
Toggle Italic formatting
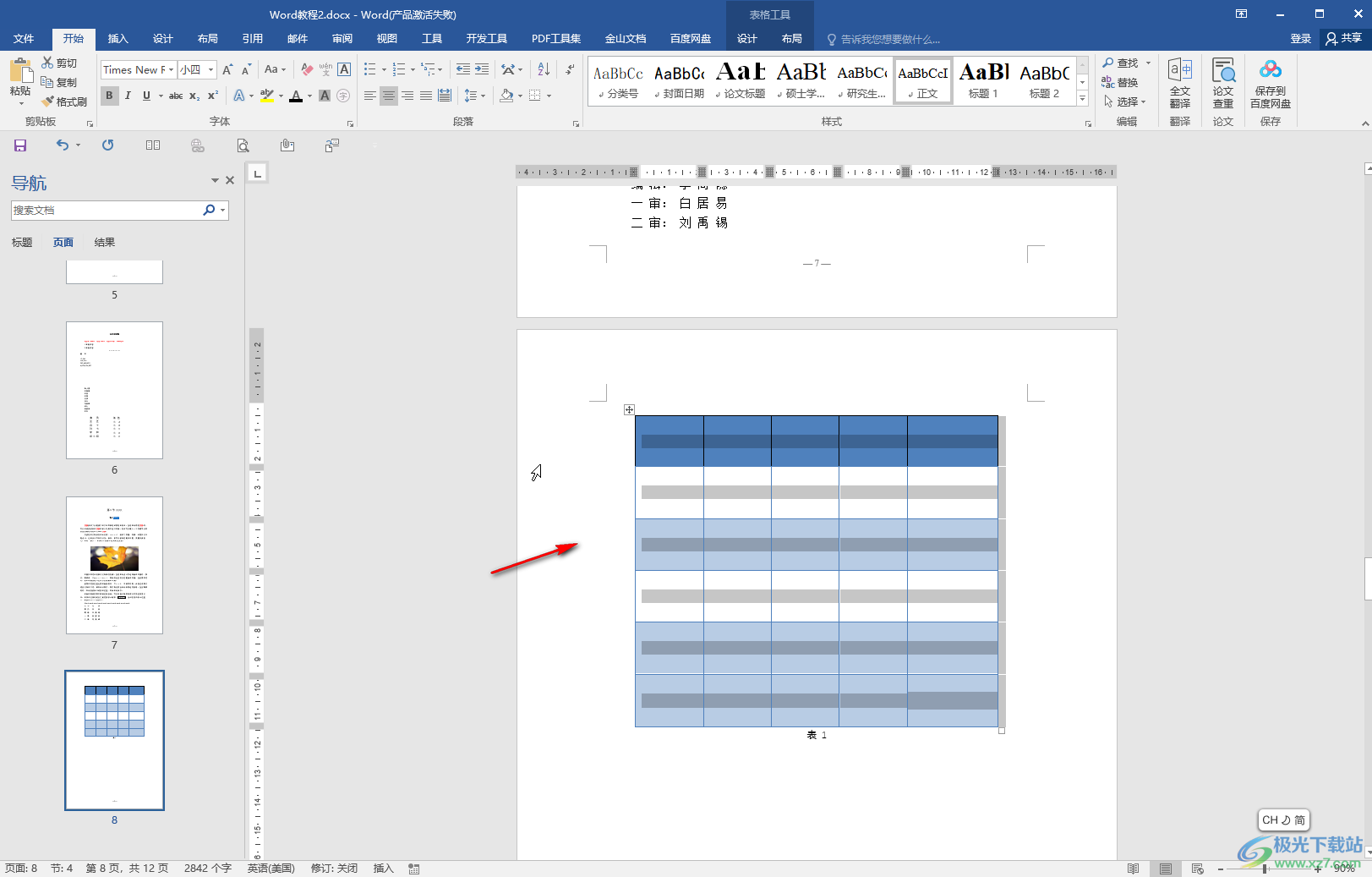pyautogui.click(x=128, y=96)
